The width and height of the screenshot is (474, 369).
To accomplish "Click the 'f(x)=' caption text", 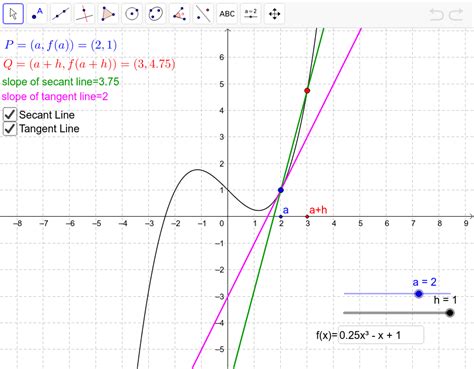I will [x=327, y=335].
